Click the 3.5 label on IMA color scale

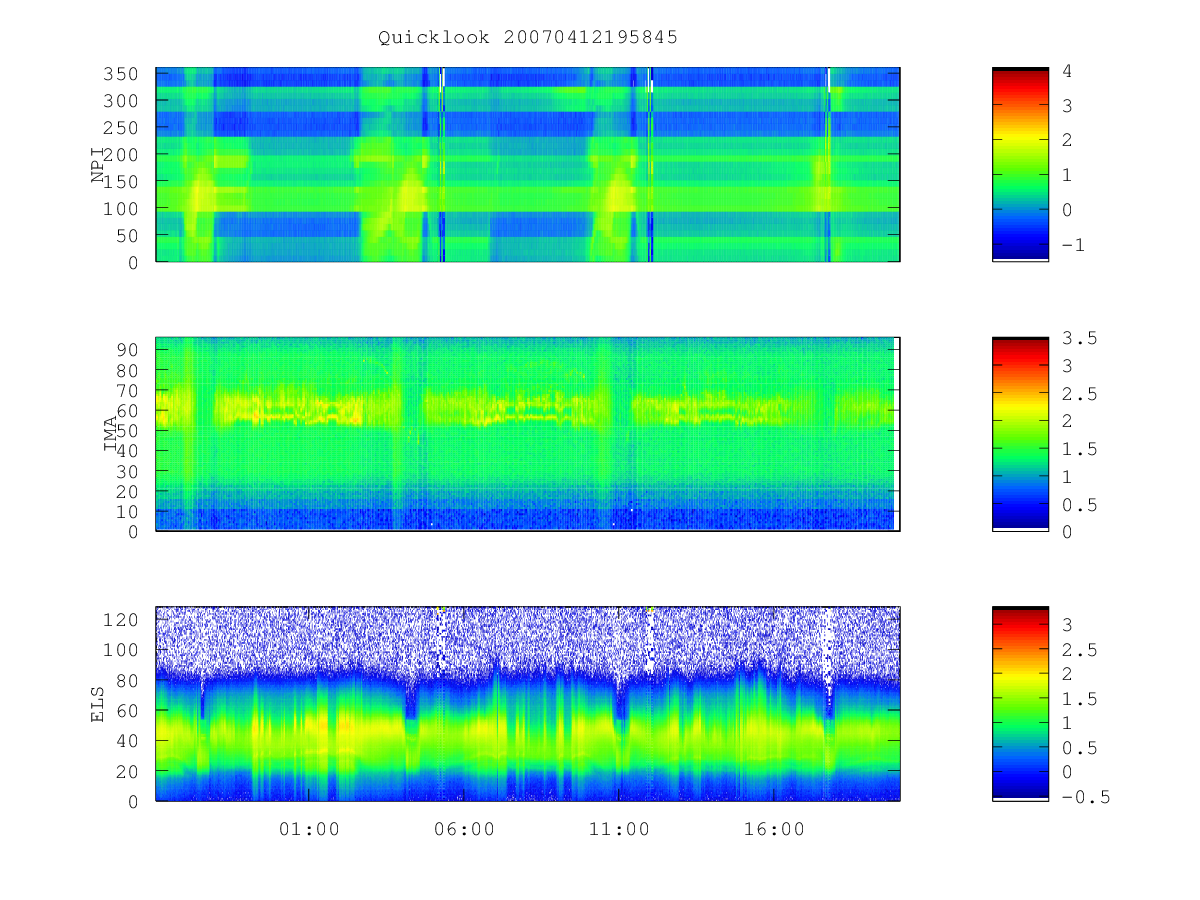click(x=1078, y=338)
